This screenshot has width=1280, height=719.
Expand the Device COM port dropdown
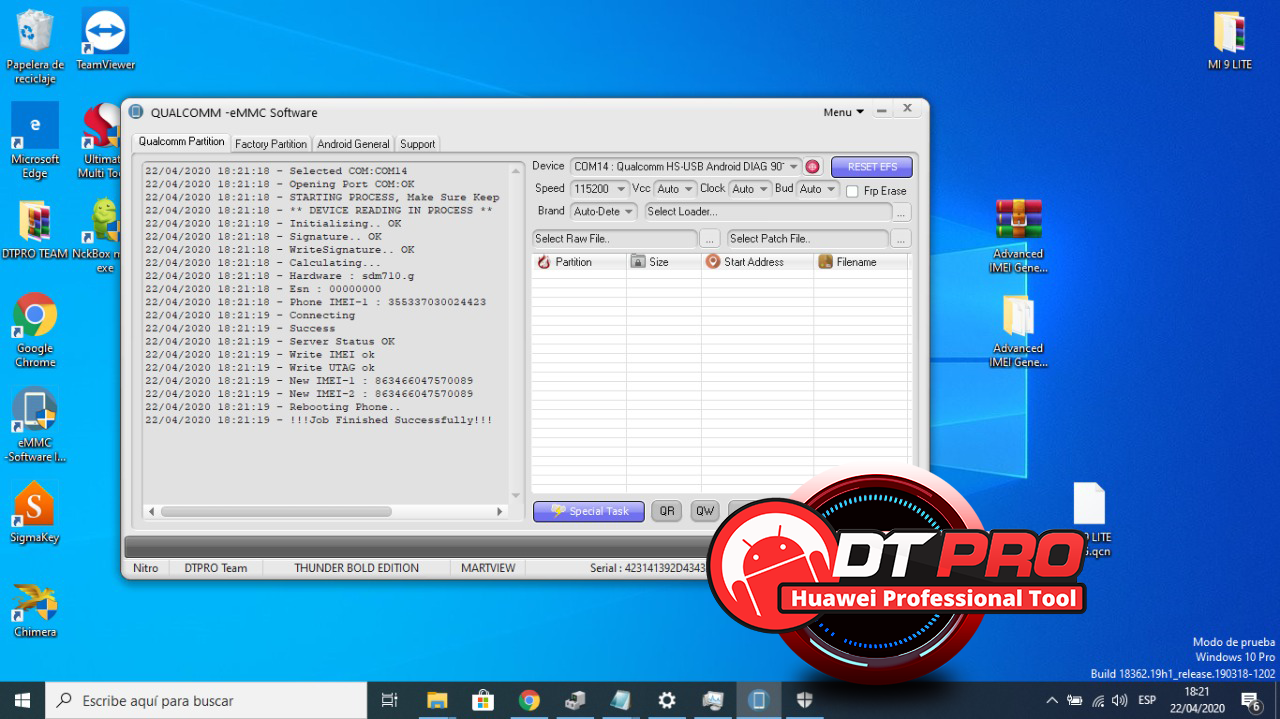[793, 167]
